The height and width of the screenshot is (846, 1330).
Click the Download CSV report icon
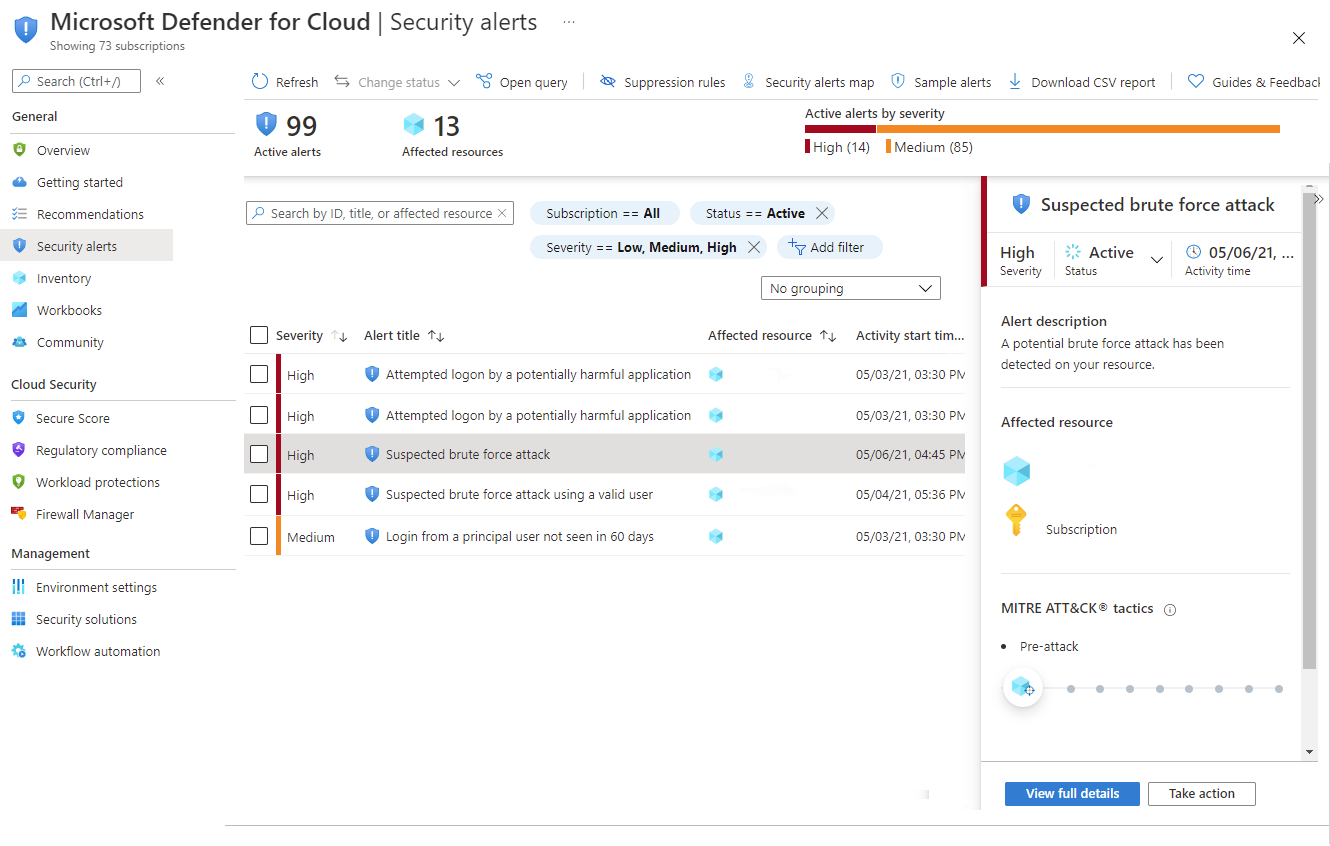[1015, 82]
